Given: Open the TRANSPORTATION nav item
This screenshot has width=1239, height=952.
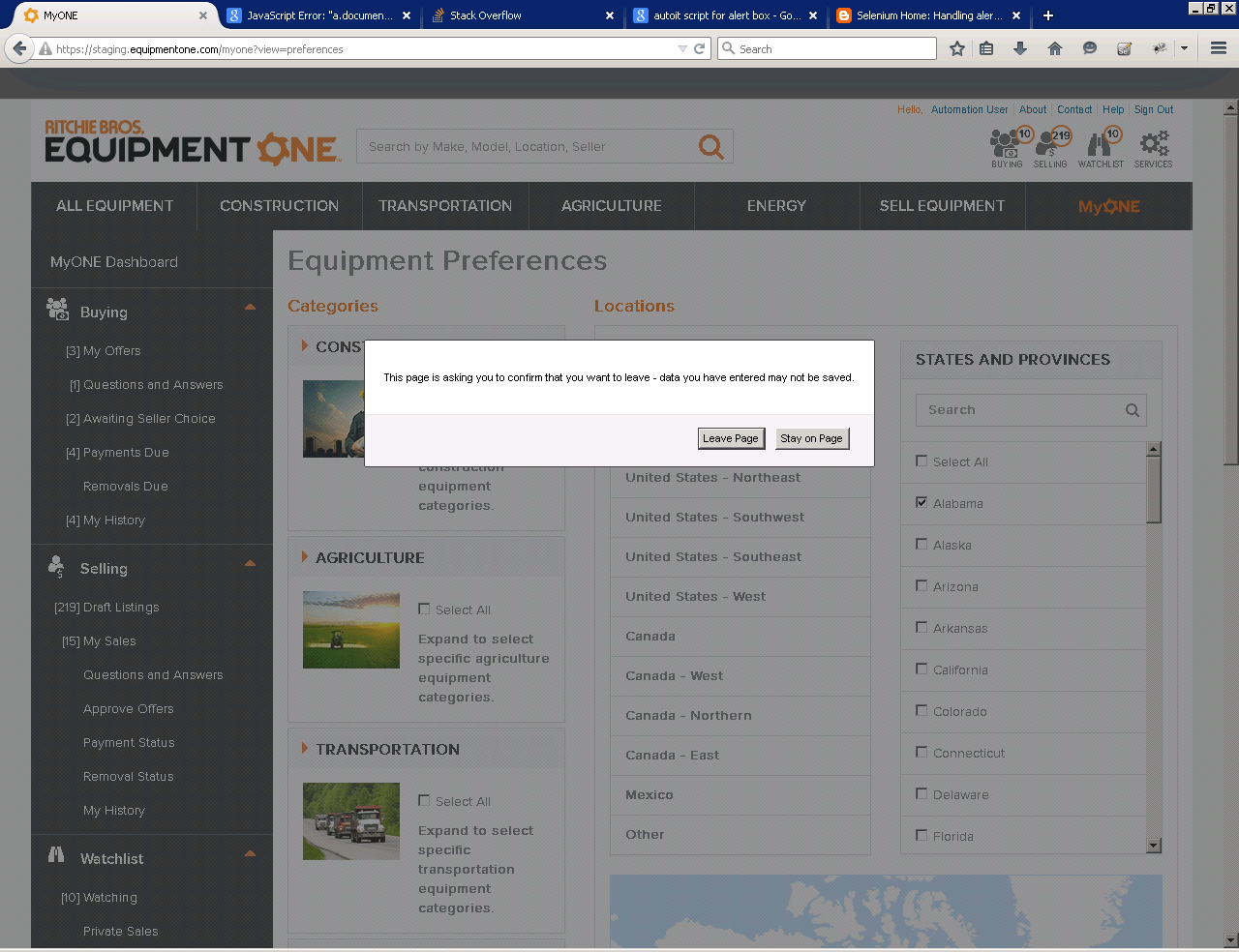Looking at the screenshot, I should [x=445, y=206].
